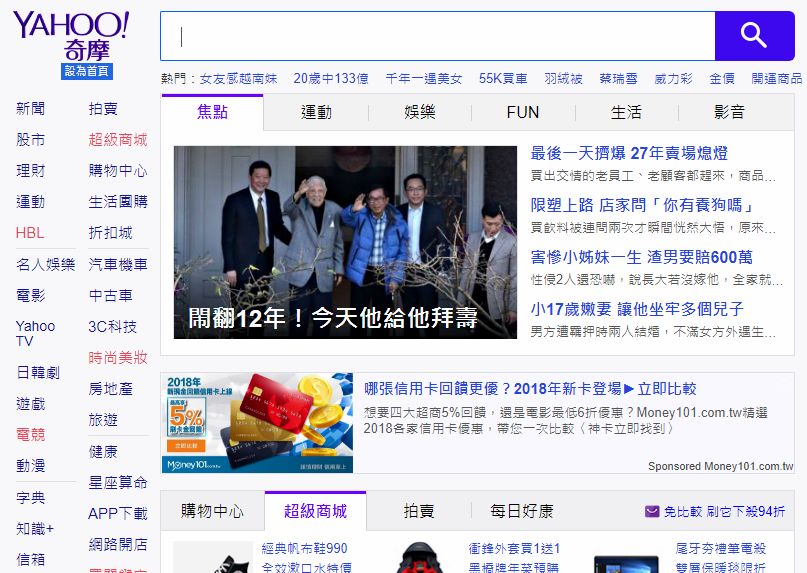Open trending term 千年一遇美女
Viewport: 807px width, 573px height.
[x=424, y=79]
